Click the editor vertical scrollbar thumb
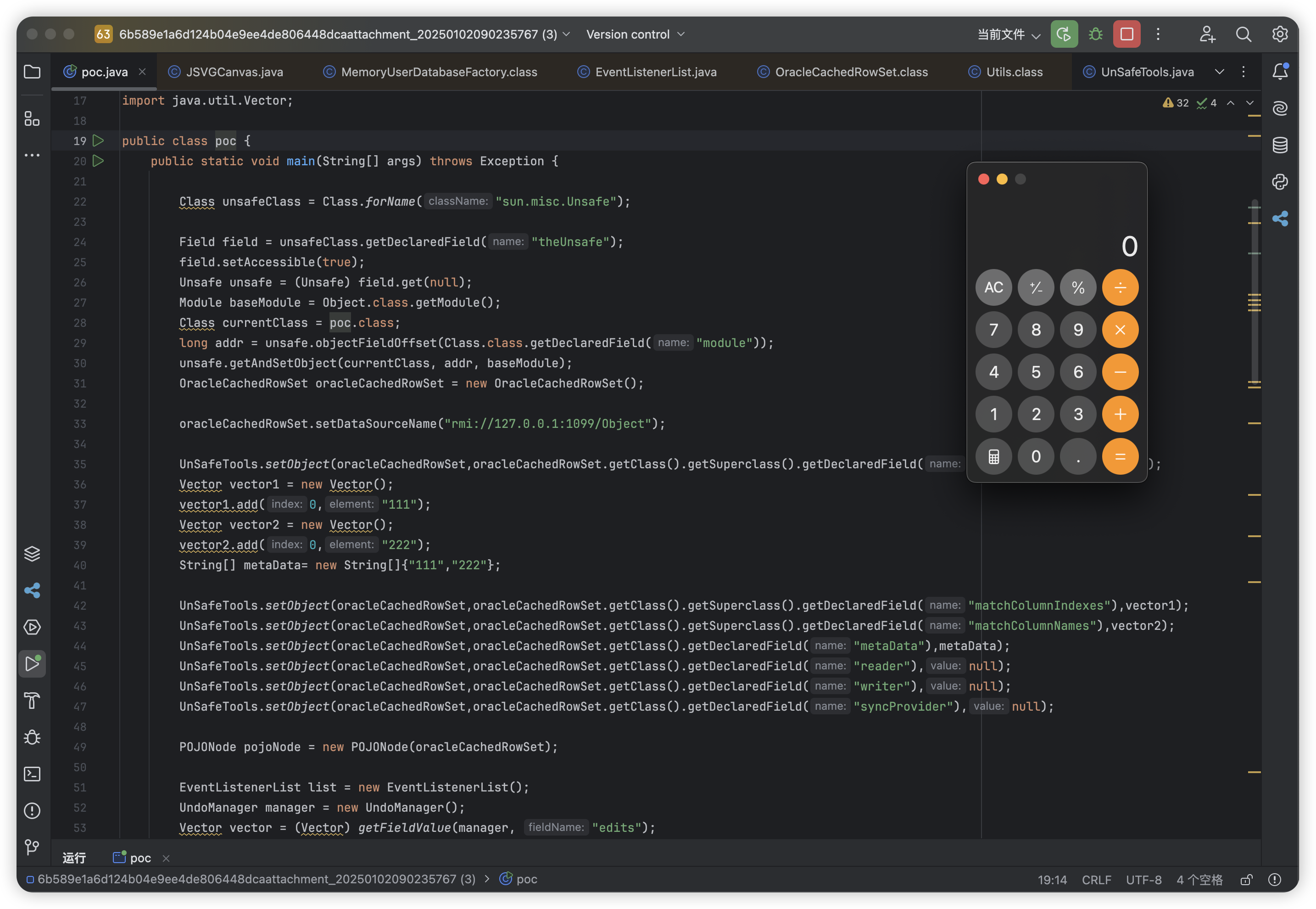Image resolution: width=1316 pixels, height=909 pixels. 1255,291
